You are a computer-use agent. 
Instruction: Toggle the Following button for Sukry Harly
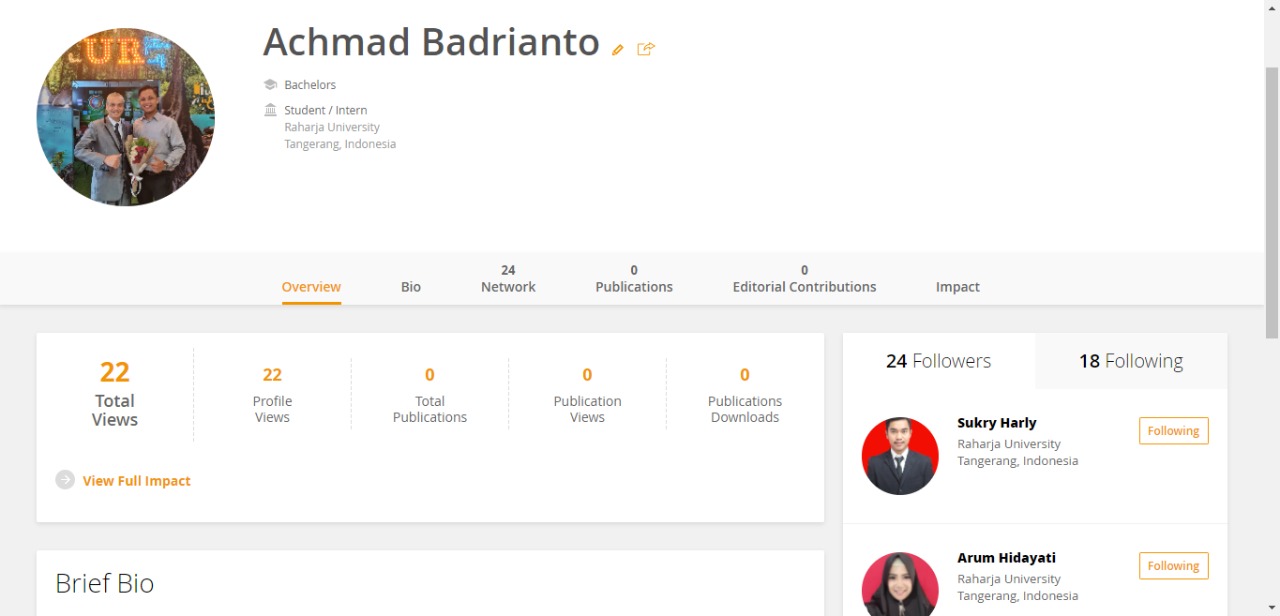1174,431
